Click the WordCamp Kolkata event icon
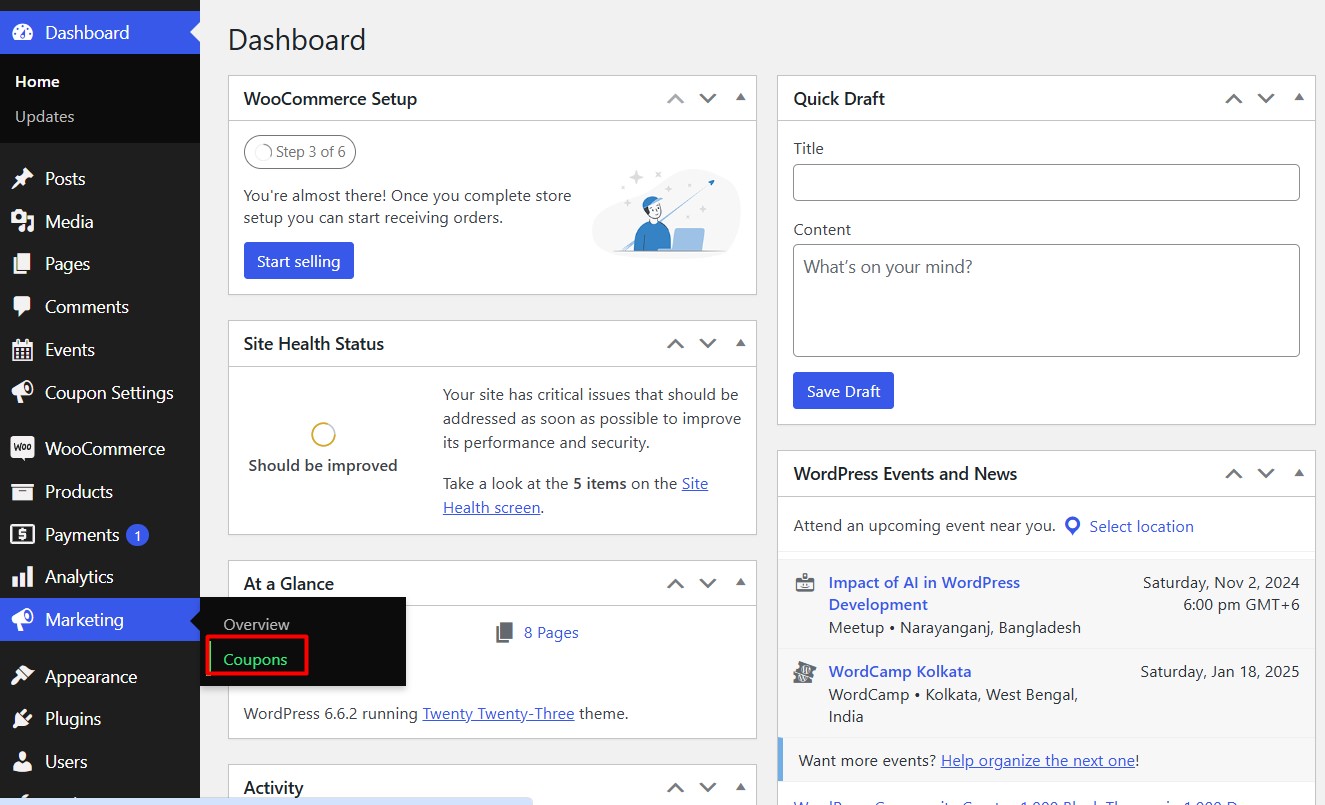1325x805 pixels. (x=805, y=672)
